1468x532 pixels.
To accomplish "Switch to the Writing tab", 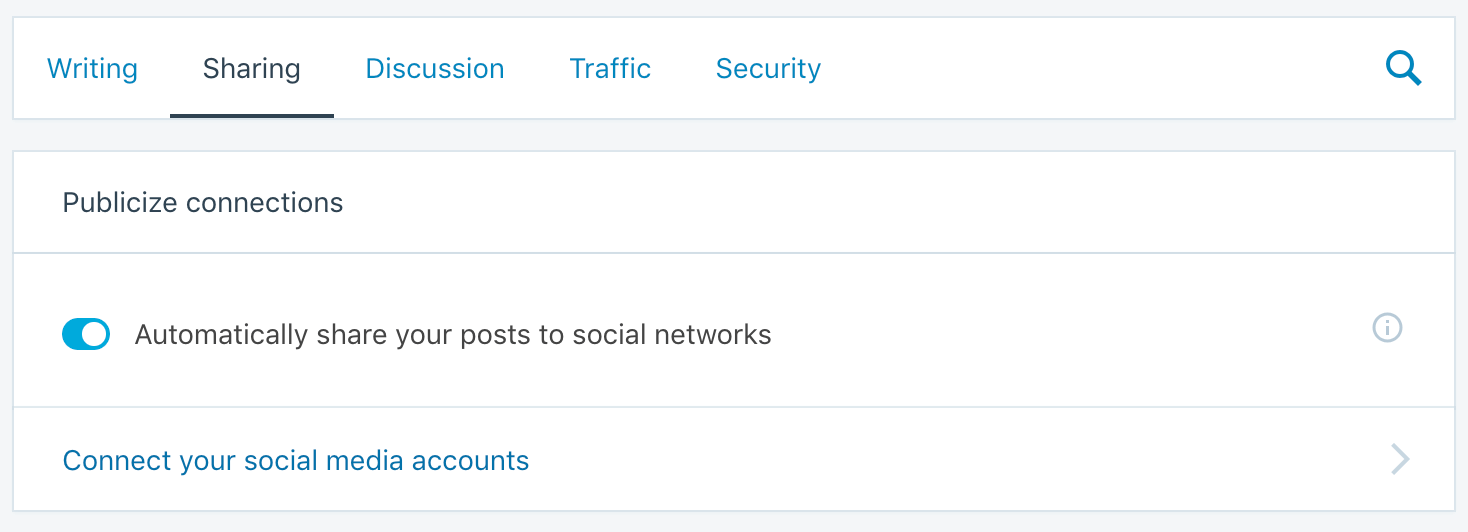I will (92, 69).
